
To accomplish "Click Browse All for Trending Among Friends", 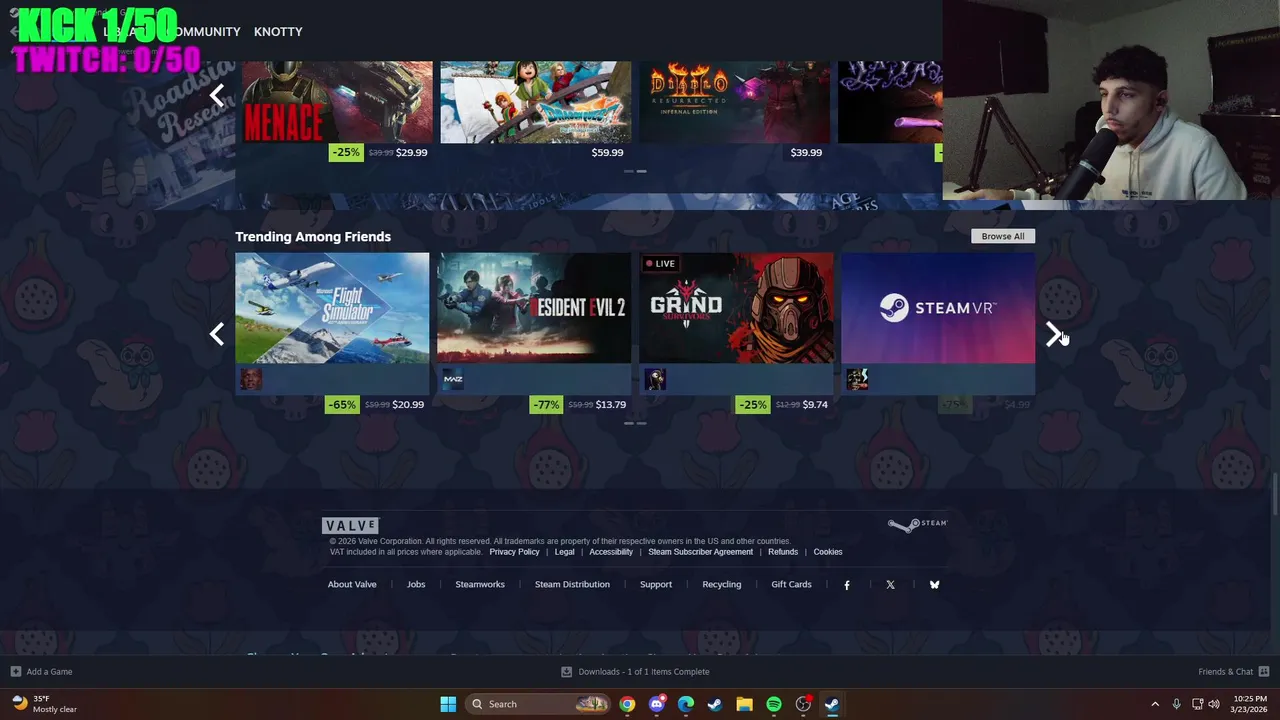I will [x=1003, y=236].
